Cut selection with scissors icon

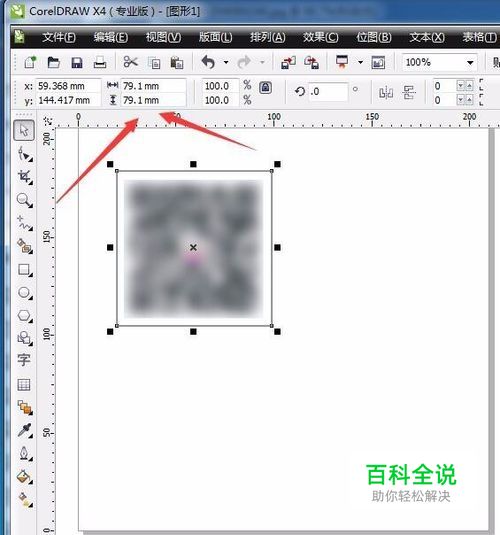click(131, 62)
